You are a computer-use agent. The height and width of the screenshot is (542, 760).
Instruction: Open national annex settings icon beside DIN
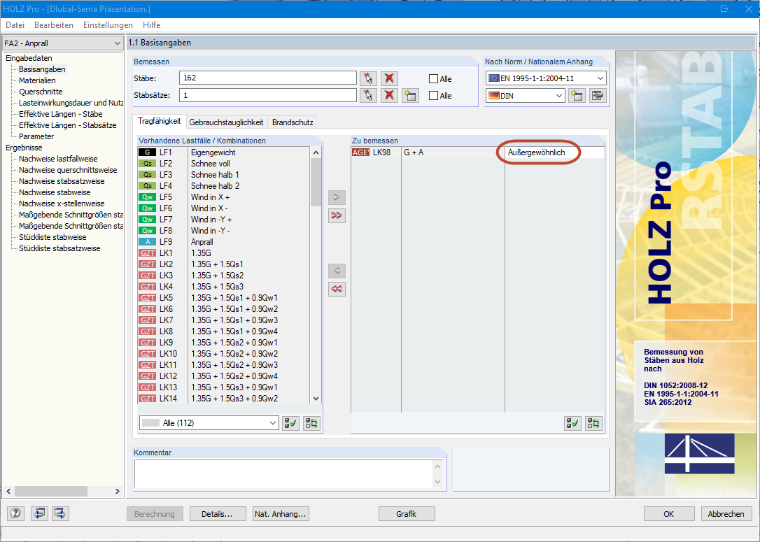click(x=598, y=96)
